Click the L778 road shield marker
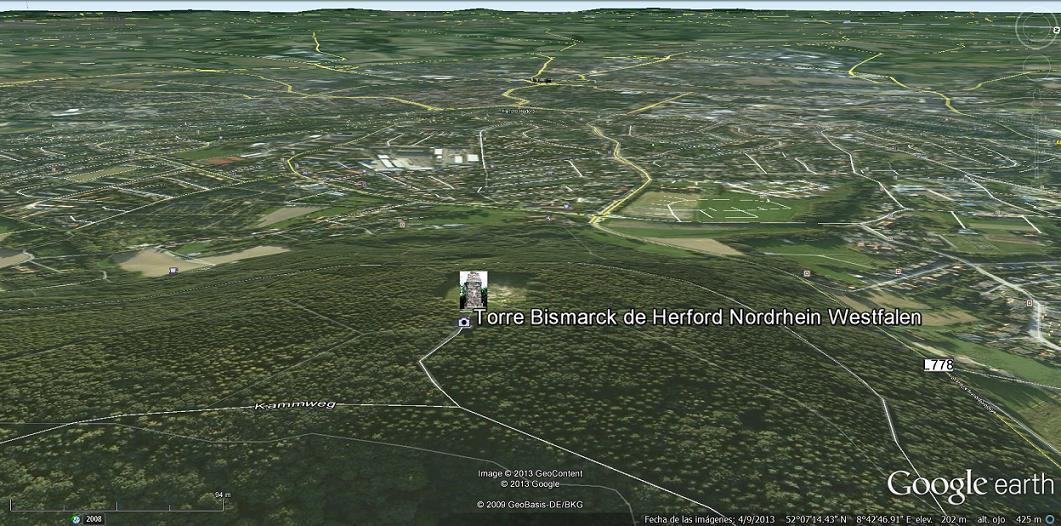The image size is (1061, 526). coord(938,365)
